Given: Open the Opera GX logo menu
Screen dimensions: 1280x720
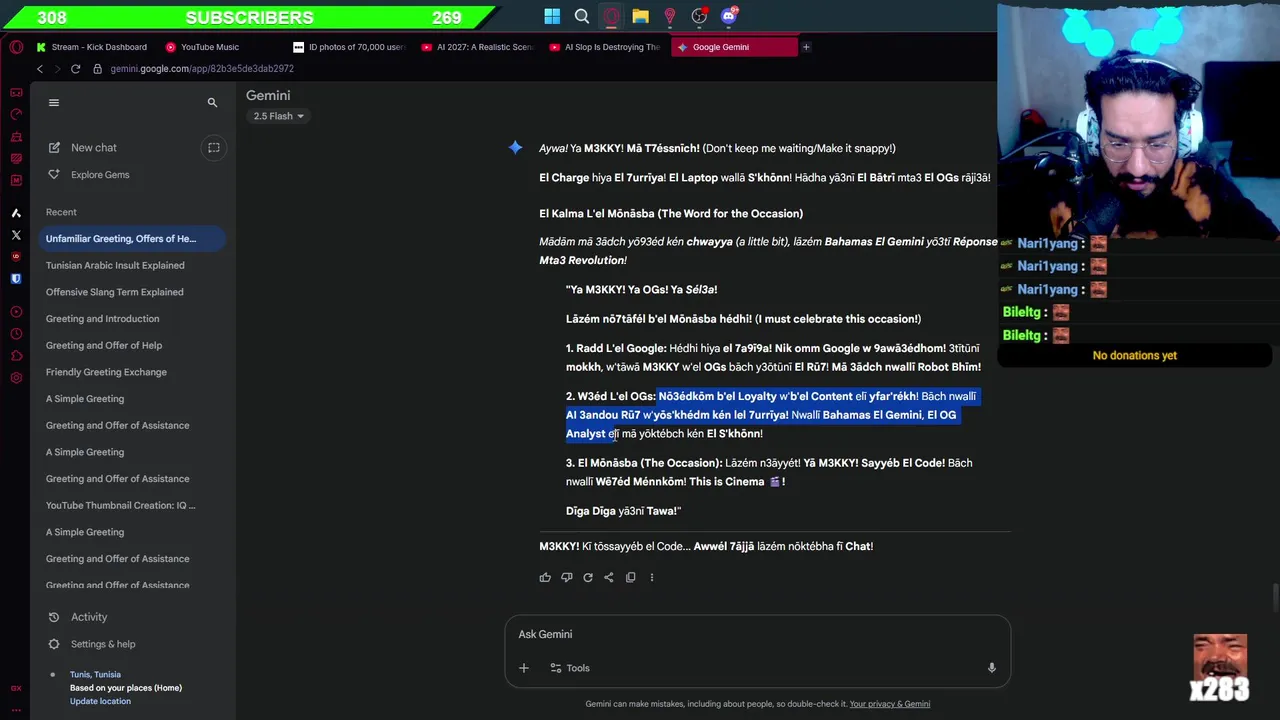Looking at the screenshot, I should [16, 47].
